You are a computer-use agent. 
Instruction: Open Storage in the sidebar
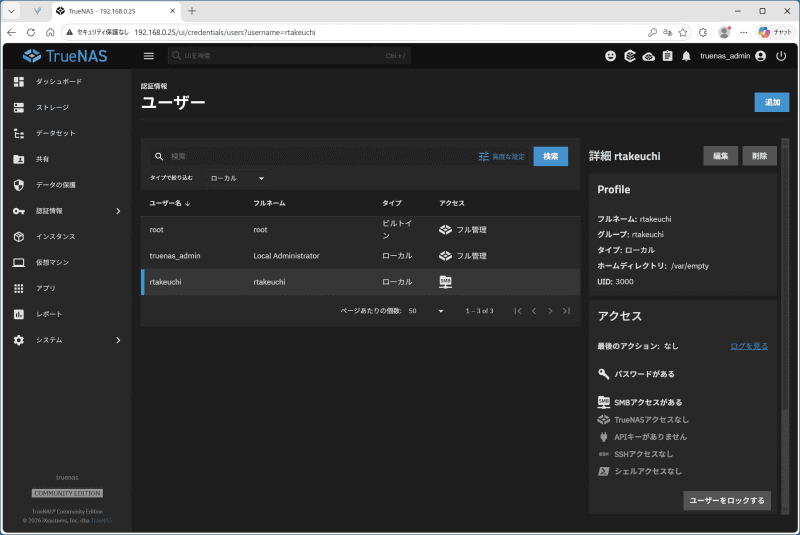[66, 108]
